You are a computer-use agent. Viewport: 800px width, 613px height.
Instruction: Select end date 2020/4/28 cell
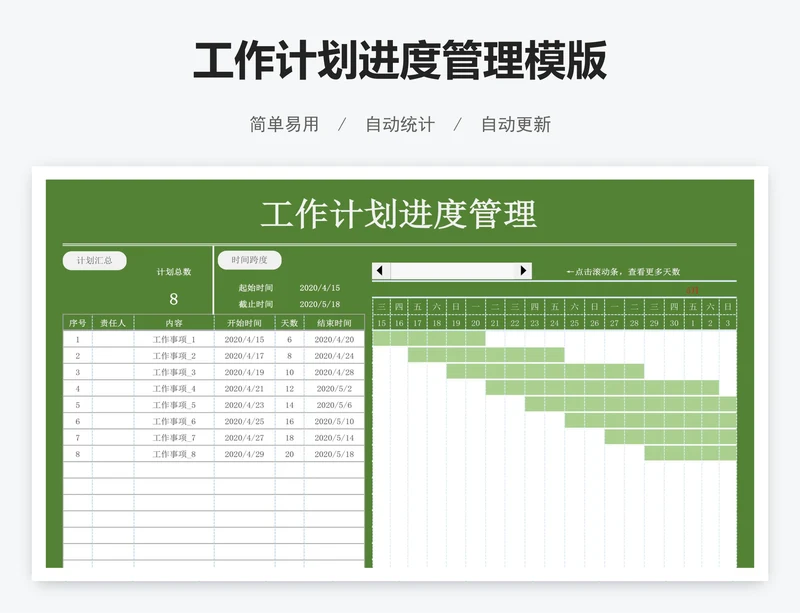[334, 372]
